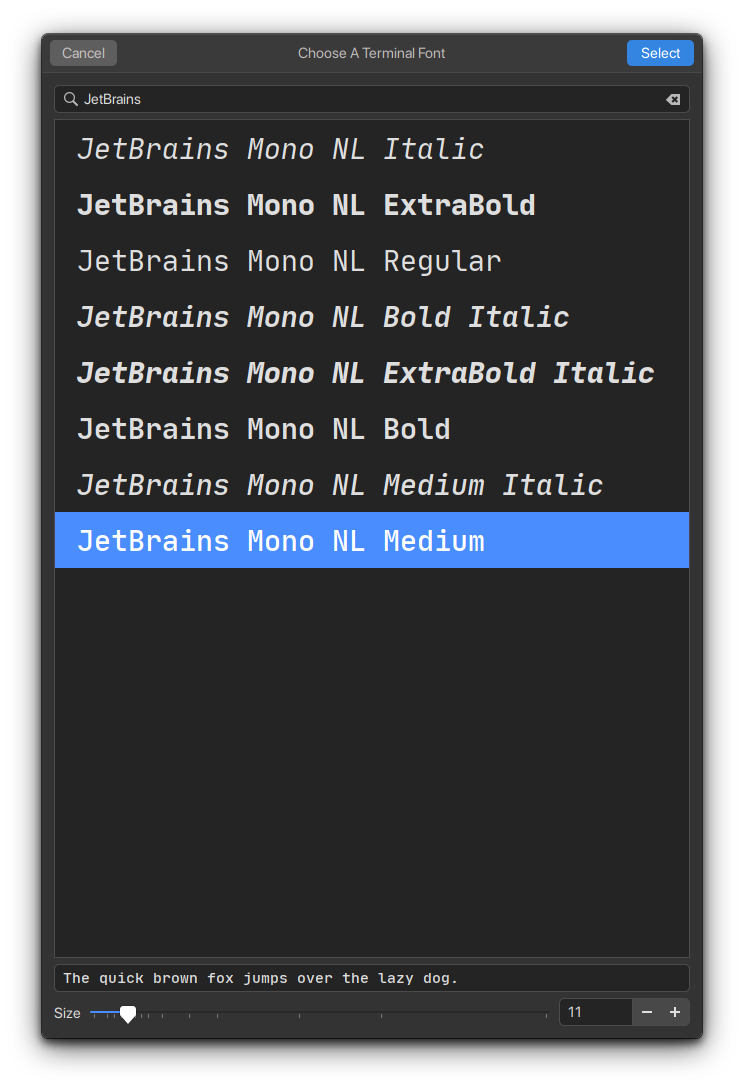Click the quick brown fox preview text
Image resolution: width=744 pixels, height=1088 pixels.
pos(259,978)
